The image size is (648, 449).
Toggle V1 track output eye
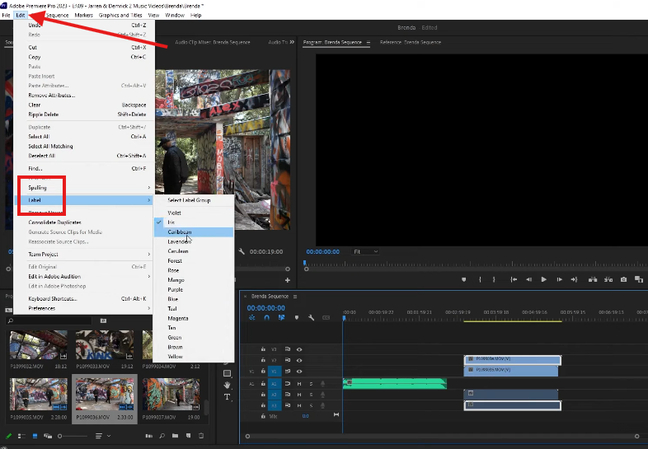pyautogui.click(x=299, y=371)
